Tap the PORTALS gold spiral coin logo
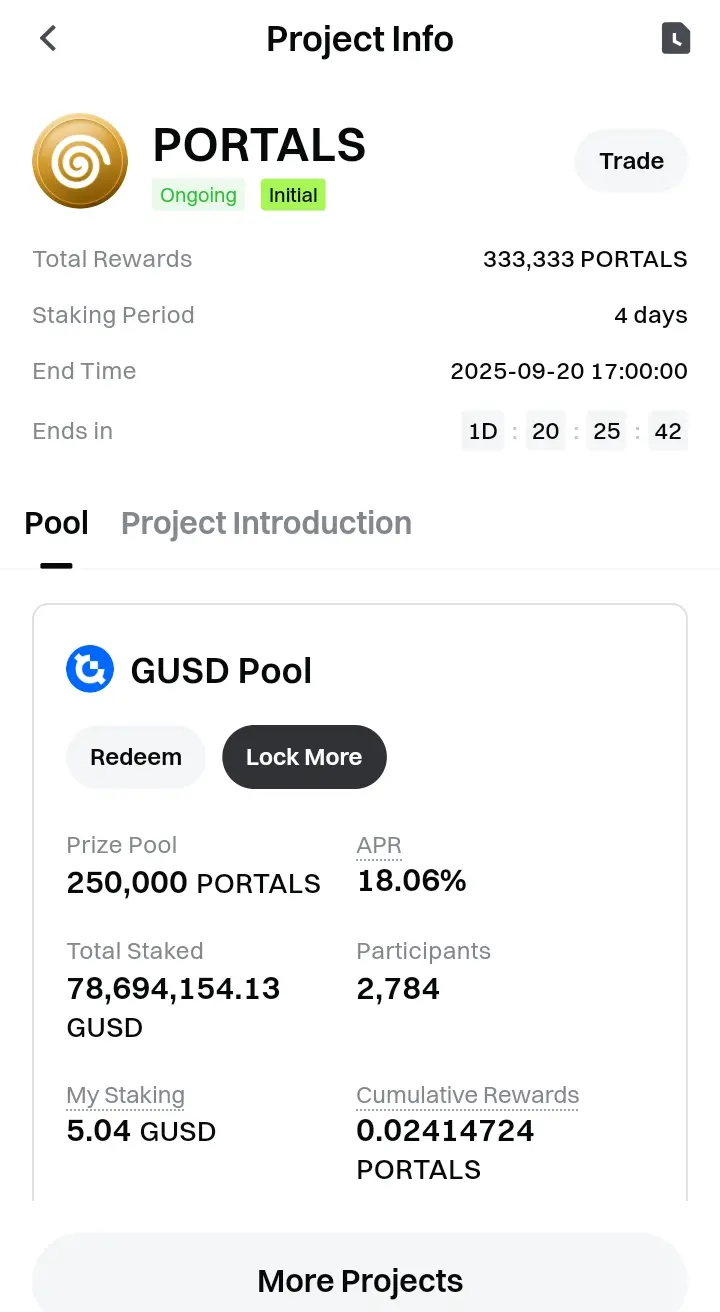The height and width of the screenshot is (1312, 720). coord(80,161)
